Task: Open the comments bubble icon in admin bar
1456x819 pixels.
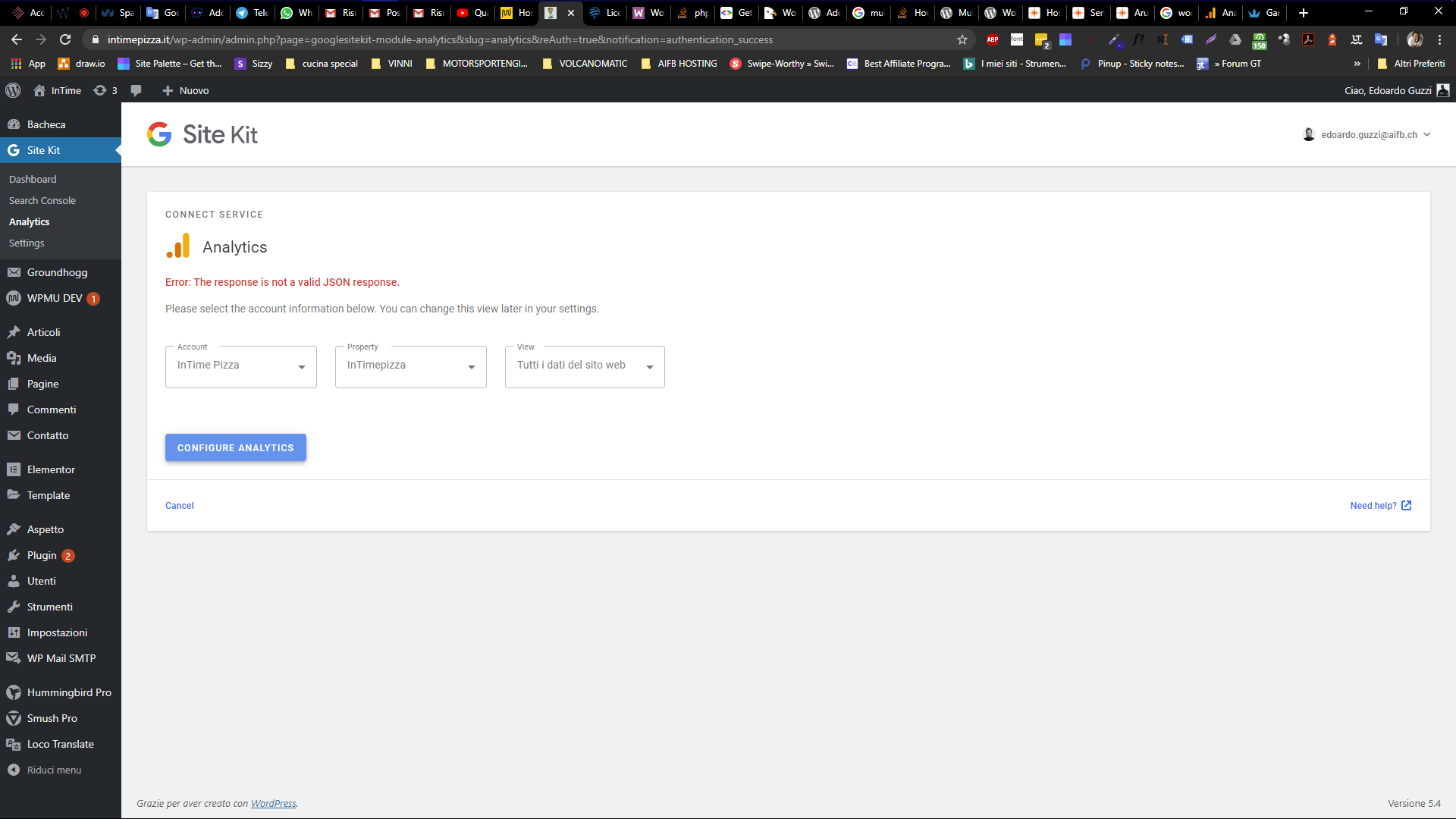Action: [x=136, y=90]
